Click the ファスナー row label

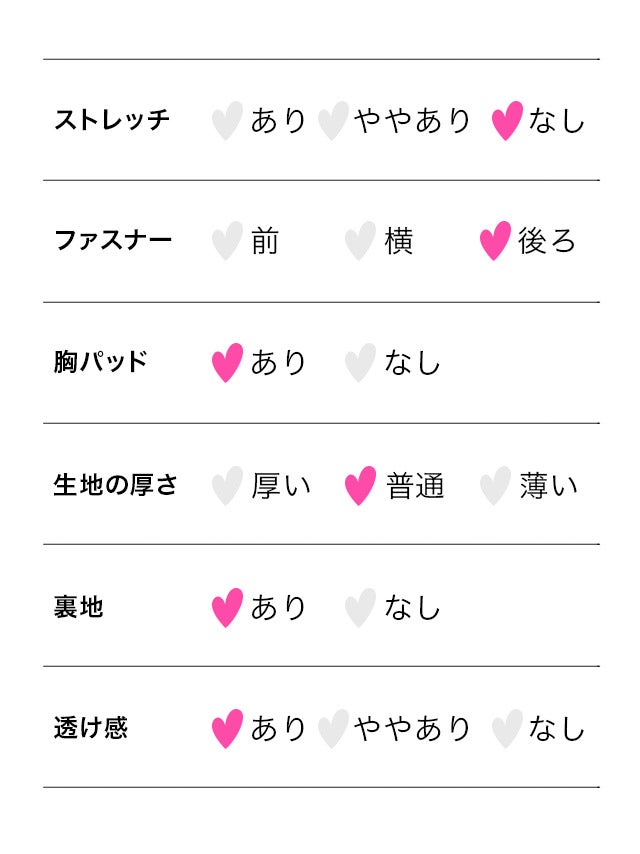pyautogui.click(x=112, y=241)
